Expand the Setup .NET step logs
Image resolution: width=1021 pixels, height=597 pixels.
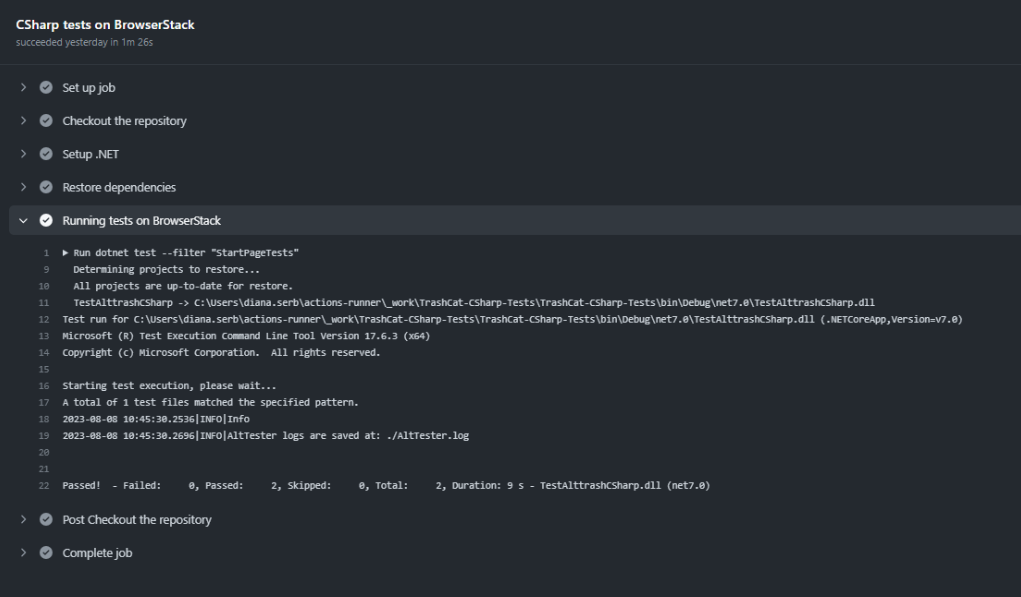[23, 154]
